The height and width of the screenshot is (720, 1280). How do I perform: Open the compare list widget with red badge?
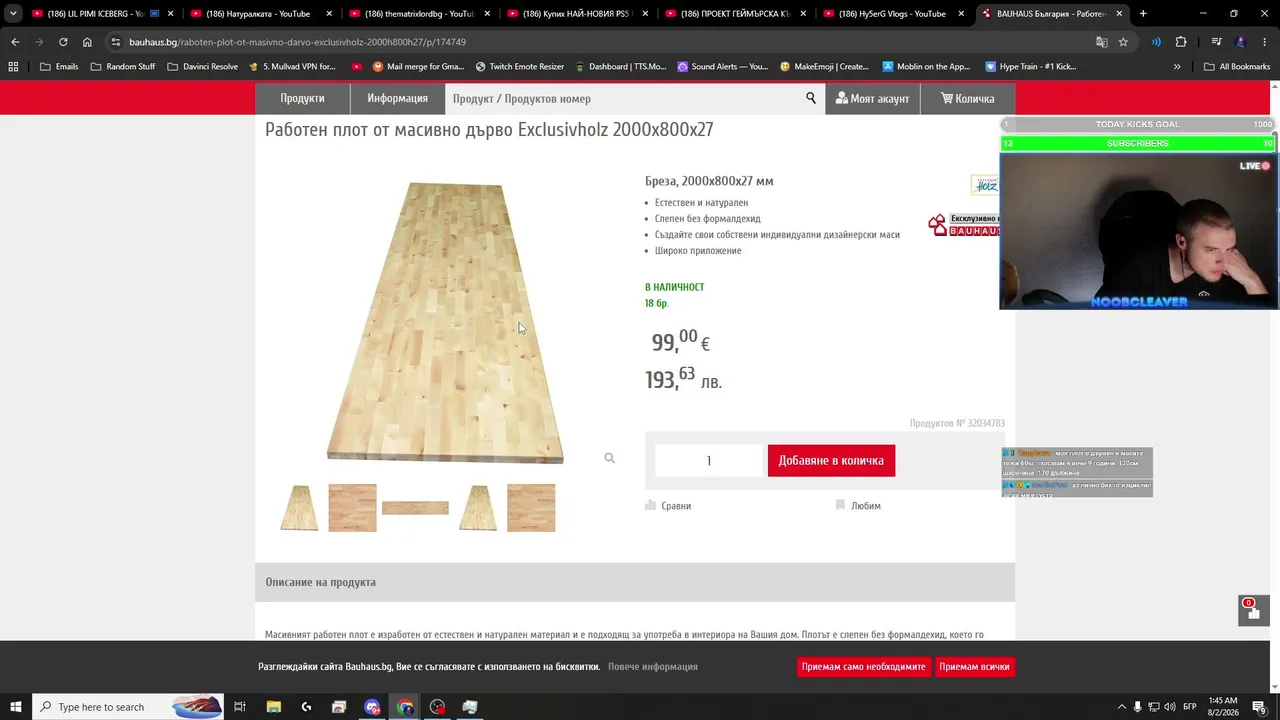pyautogui.click(x=1254, y=610)
